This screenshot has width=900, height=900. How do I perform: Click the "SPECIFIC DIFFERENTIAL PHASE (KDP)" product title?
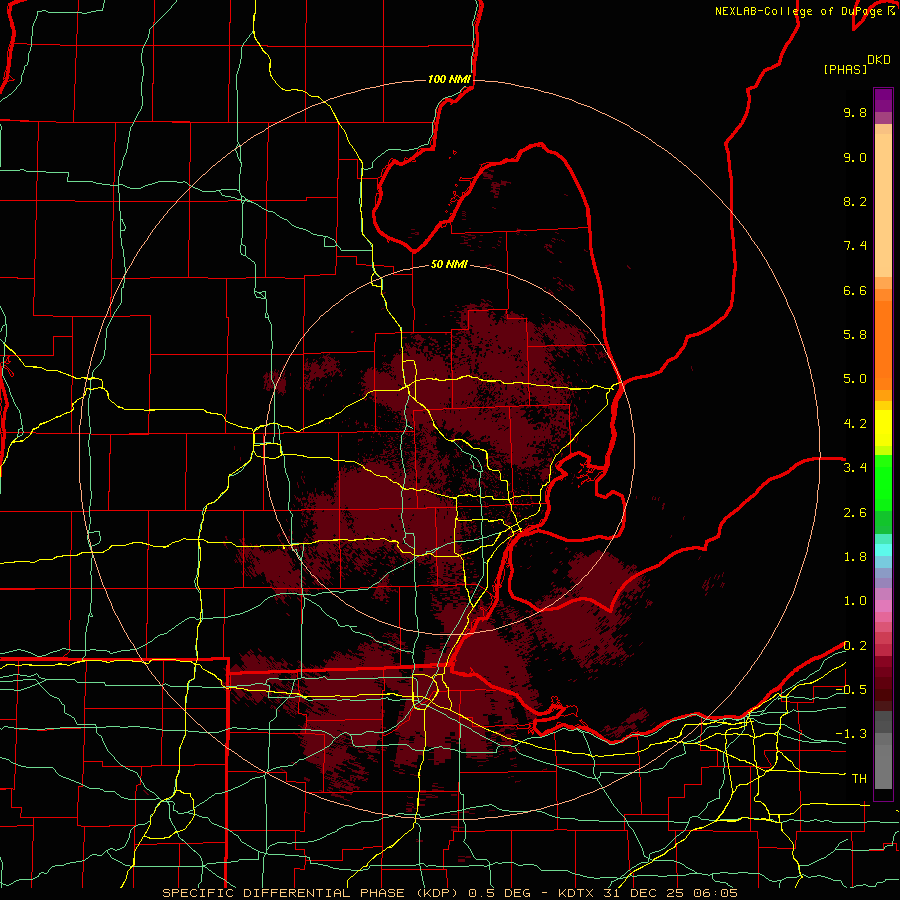tap(311, 893)
